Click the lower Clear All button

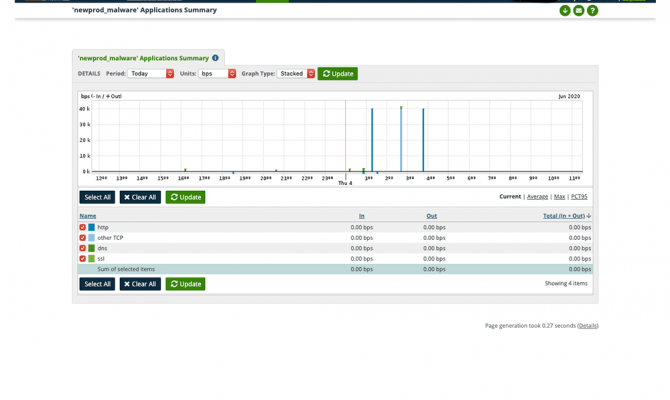click(140, 284)
